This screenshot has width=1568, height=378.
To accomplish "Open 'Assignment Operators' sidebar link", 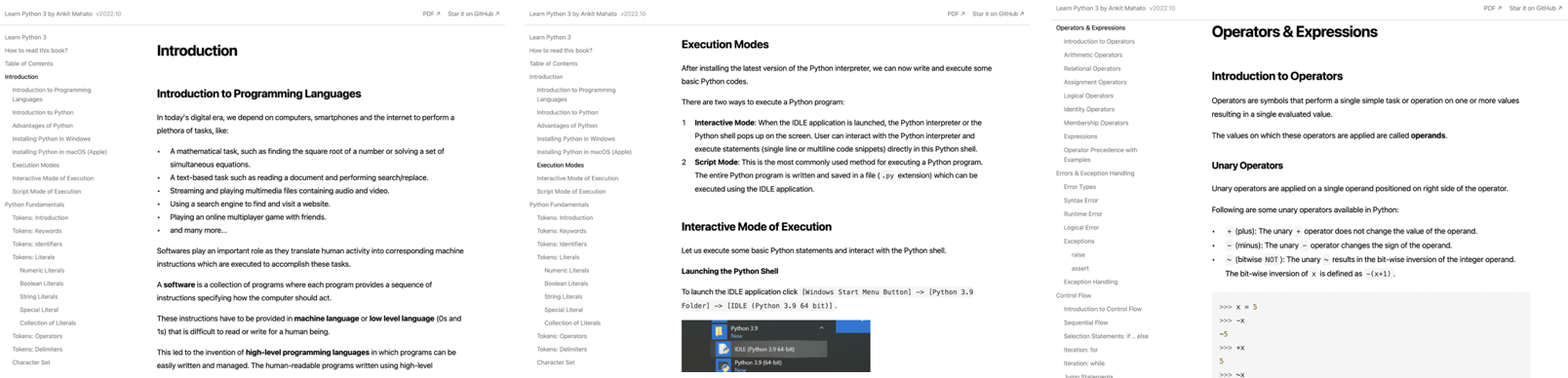I will point(1095,82).
